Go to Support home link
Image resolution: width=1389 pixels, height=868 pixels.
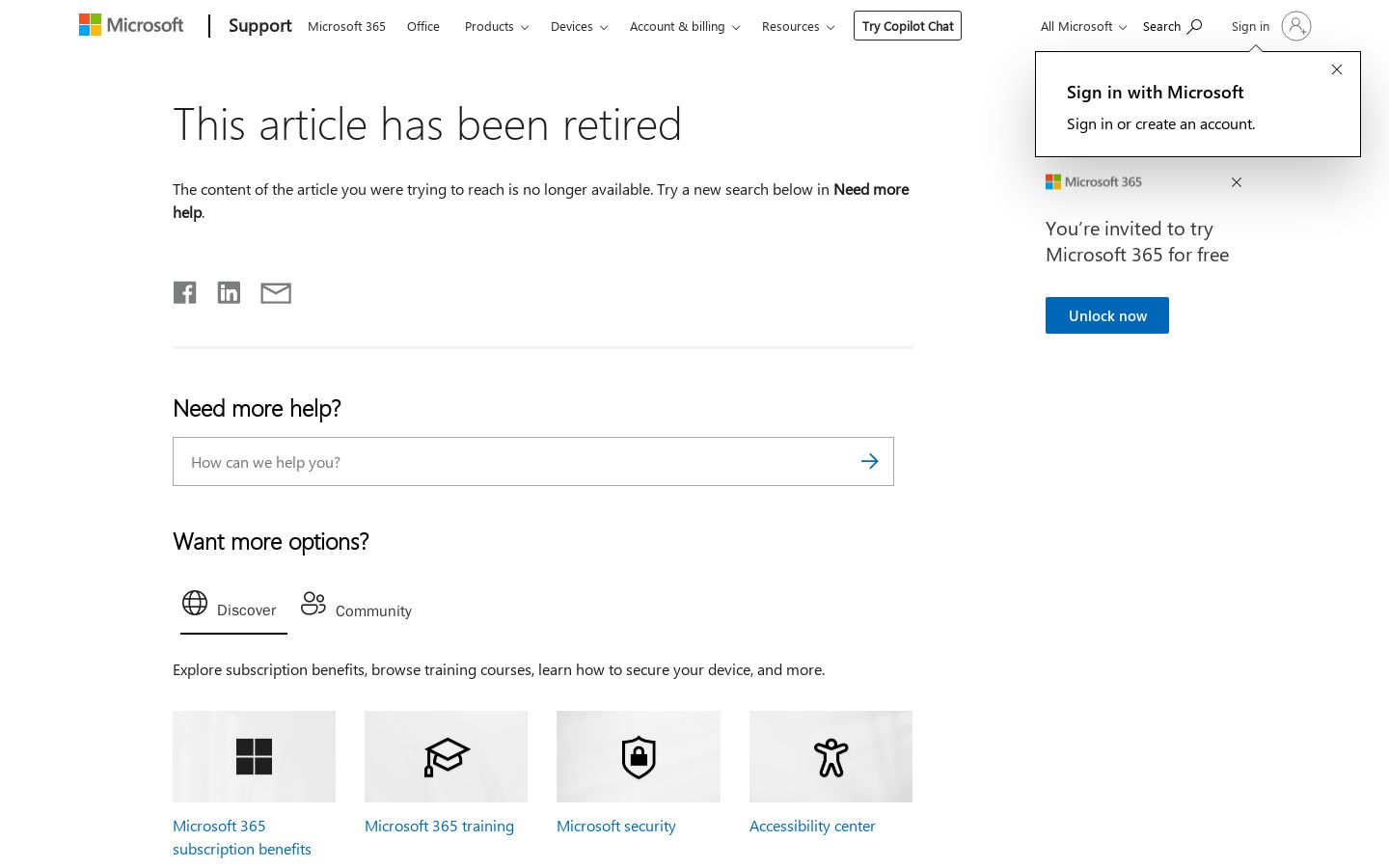click(x=260, y=26)
